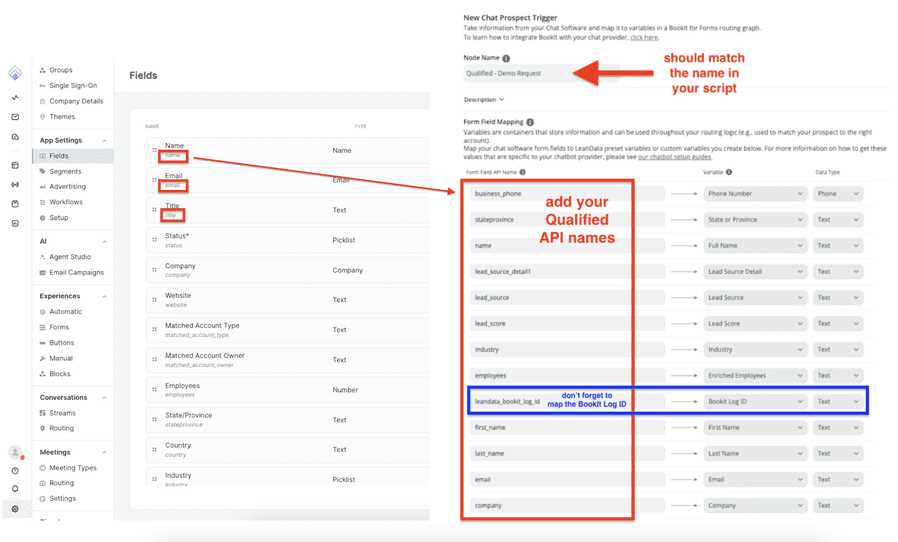
Task: Grab the drag handle on the Company field row
Action: pos(154,270)
